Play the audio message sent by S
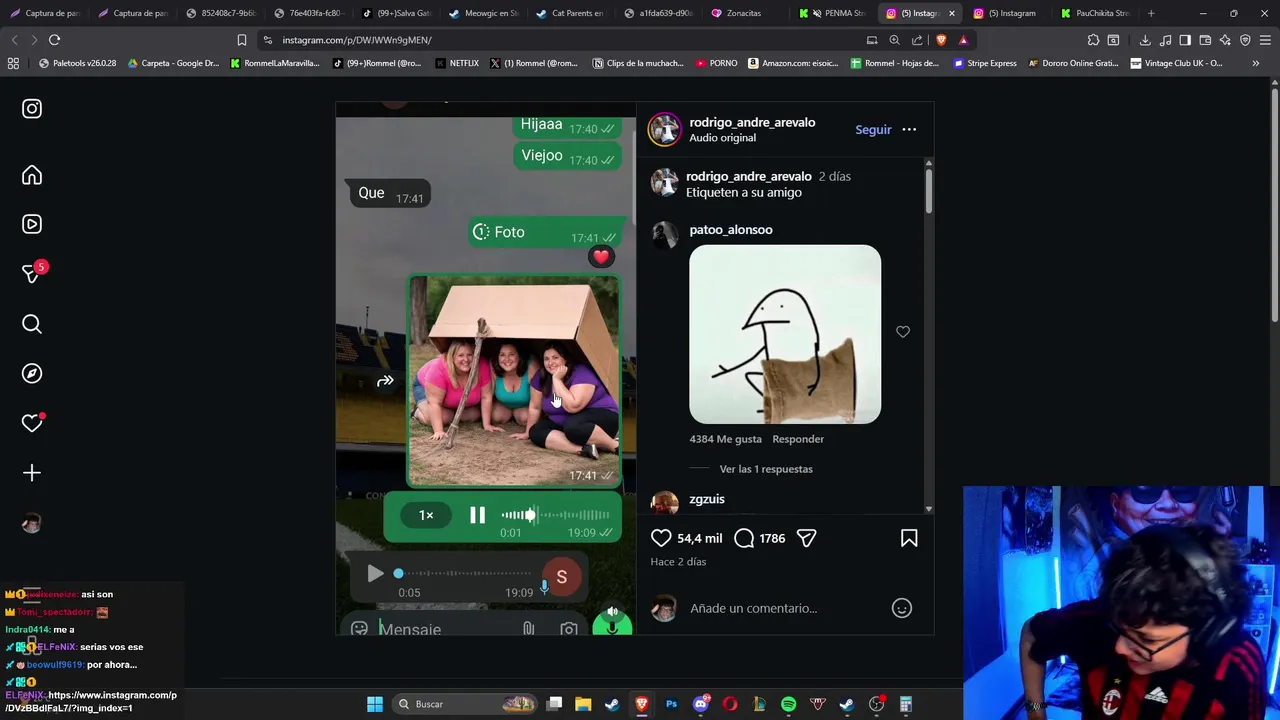The height and width of the screenshot is (720, 1280). pyautogui.click(x=375, y=574)
